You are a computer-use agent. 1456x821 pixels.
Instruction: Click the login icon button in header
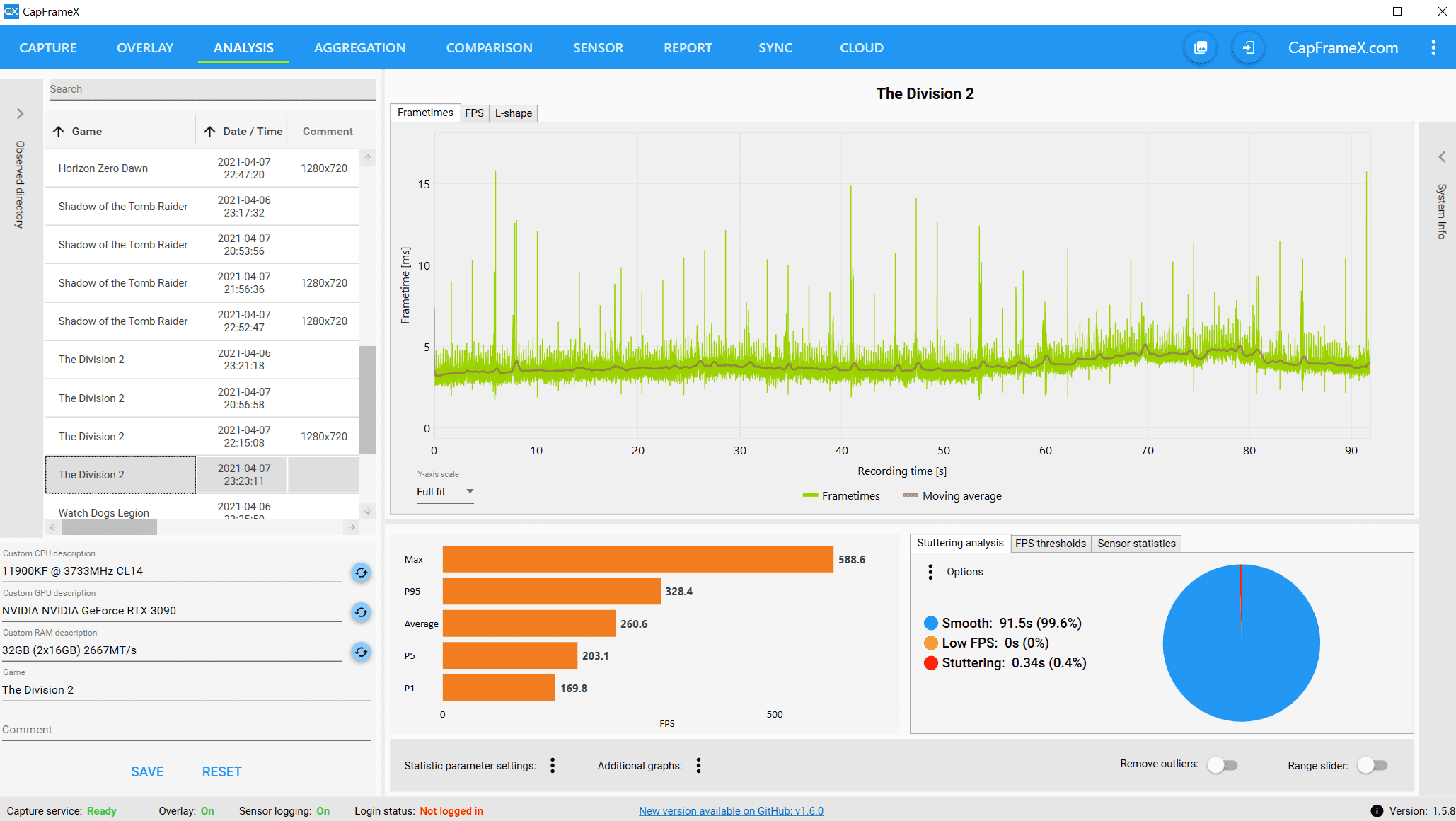(x=1249, y=47)
